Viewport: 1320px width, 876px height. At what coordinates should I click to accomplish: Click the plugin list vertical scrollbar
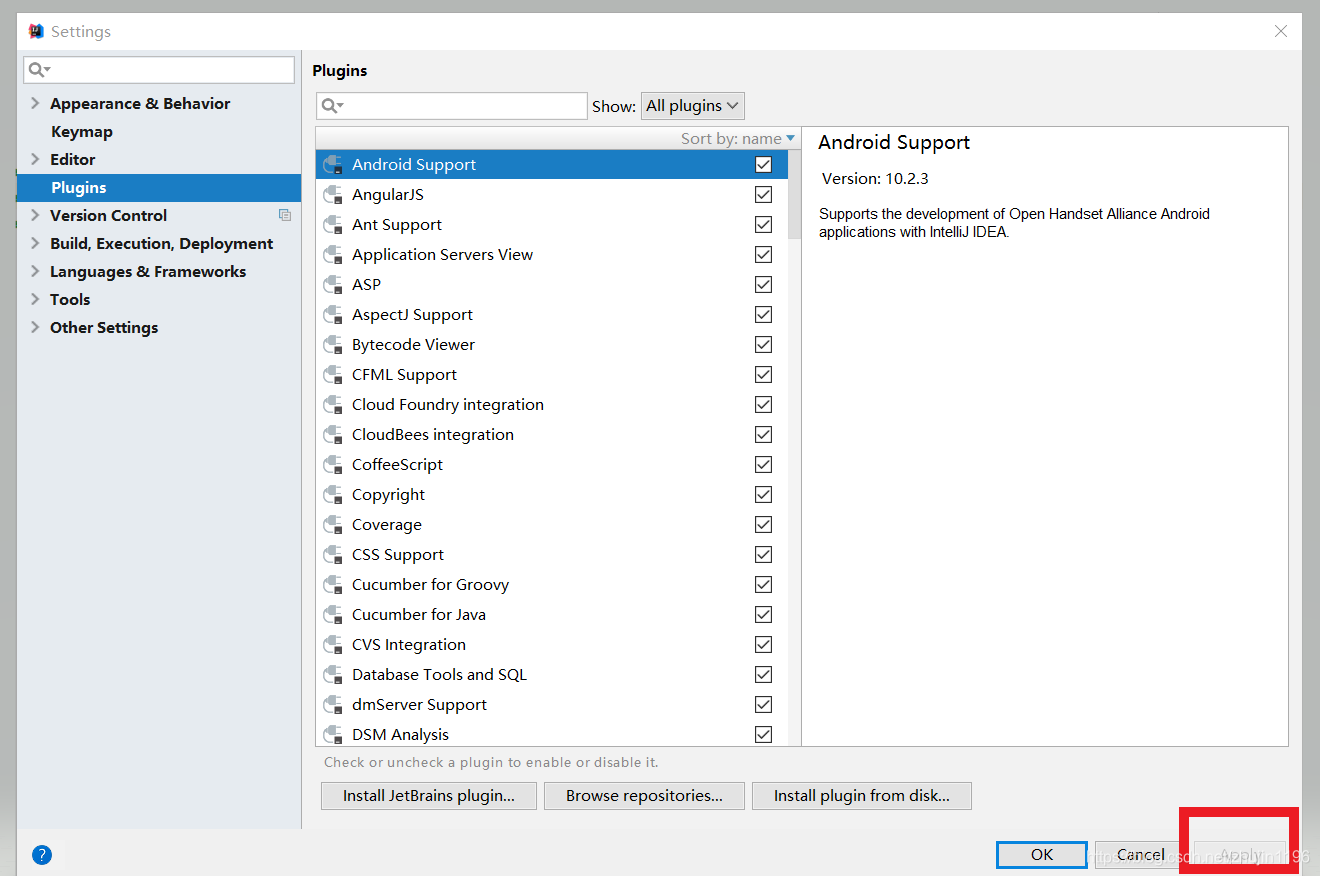click(795, 194)
